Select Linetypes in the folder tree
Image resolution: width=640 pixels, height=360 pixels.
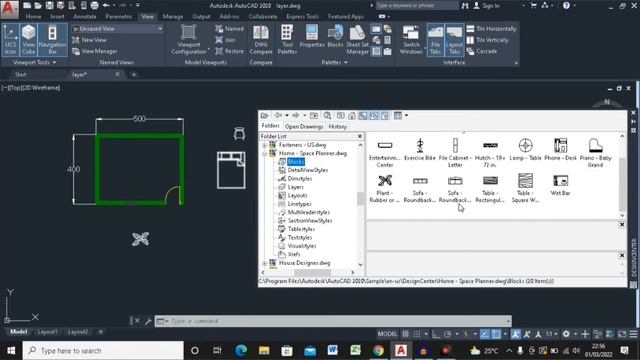pyautogui.click(x=299, y=204)
